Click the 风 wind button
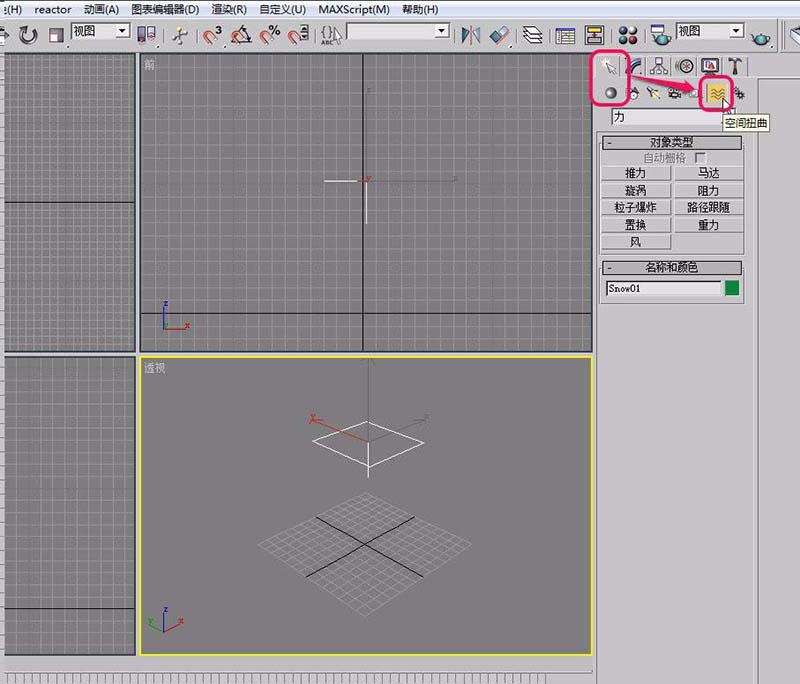 point(635,242)
